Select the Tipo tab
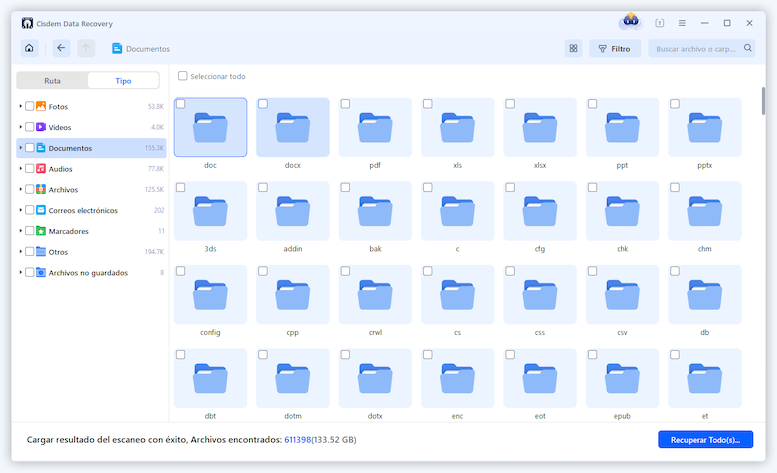This screenshot has height=473, width=777. point(123,81)
